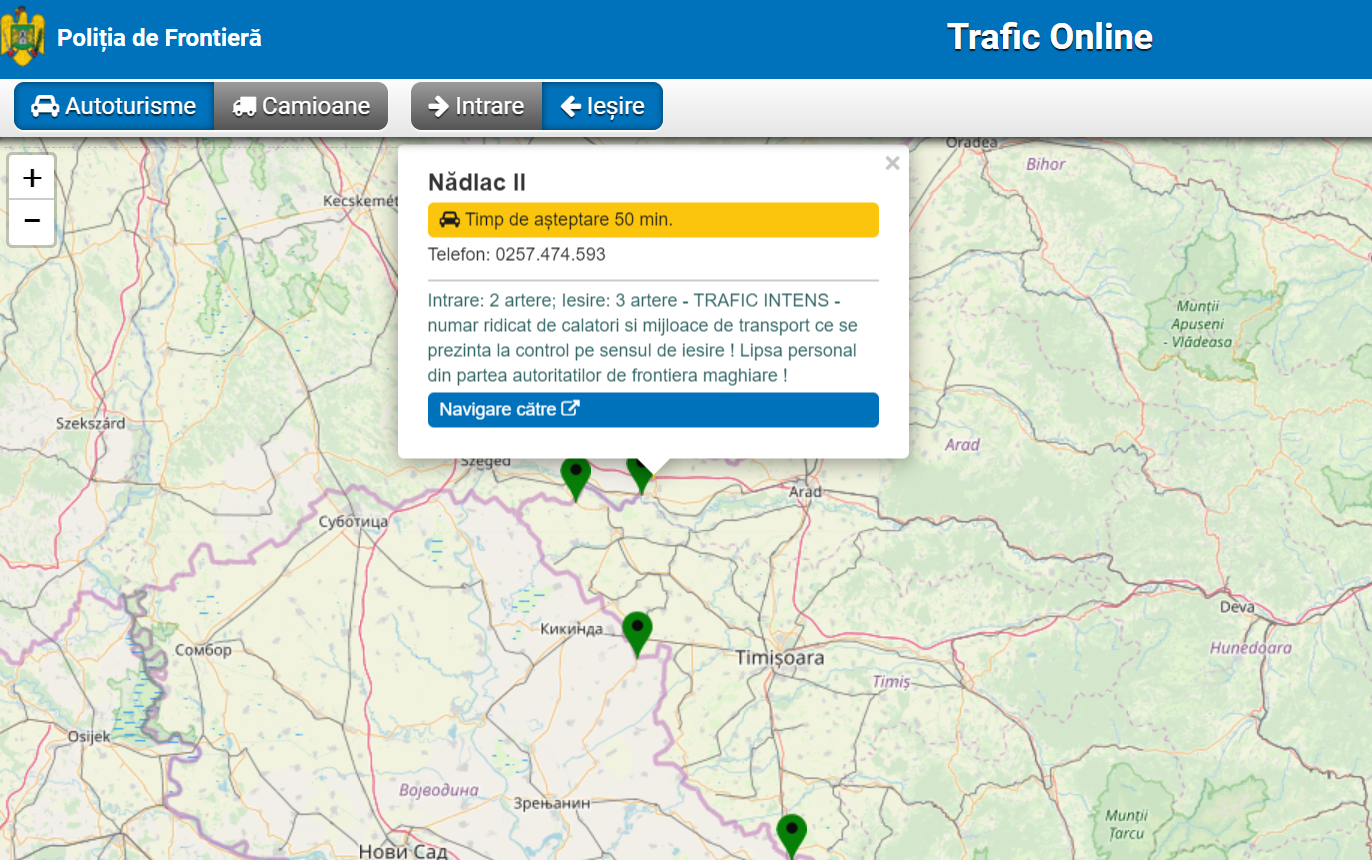Click the Timișoara city label on map
The image size is (1372, 860).
[x=779, y=658]
